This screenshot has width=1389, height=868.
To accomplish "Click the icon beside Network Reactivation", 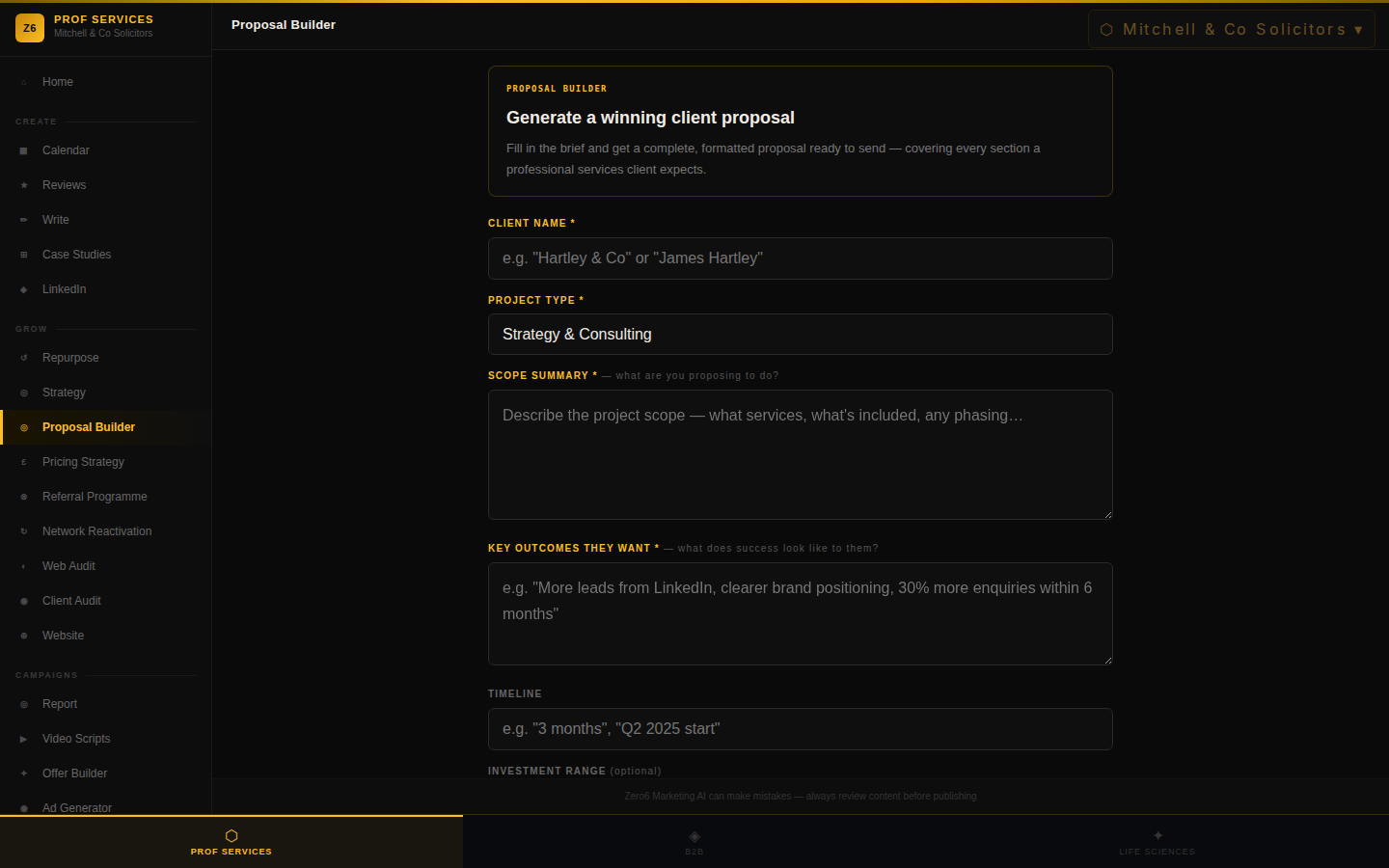I will click(24, 531).
